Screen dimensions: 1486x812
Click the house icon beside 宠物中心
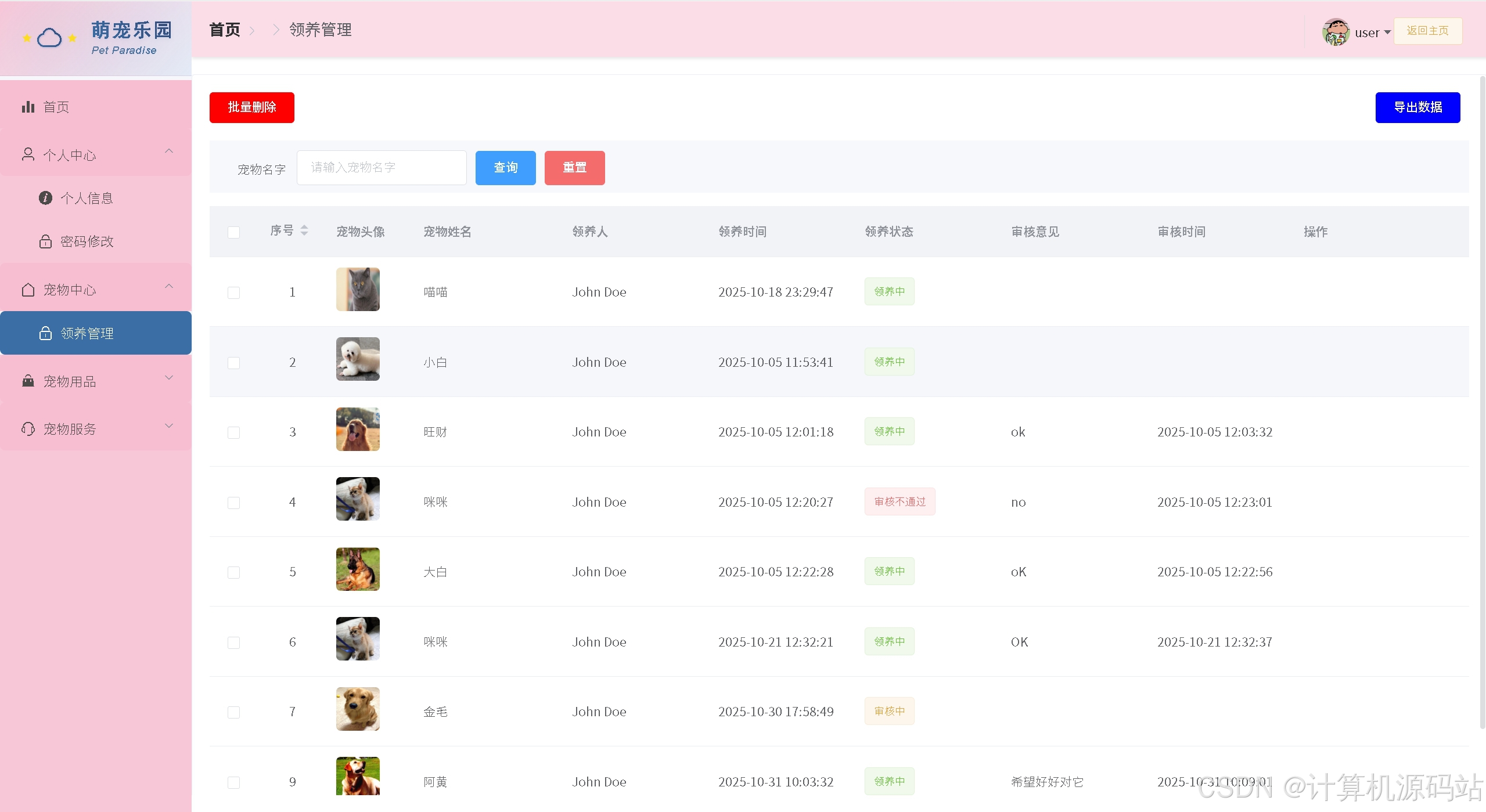(x=28, y=289)
